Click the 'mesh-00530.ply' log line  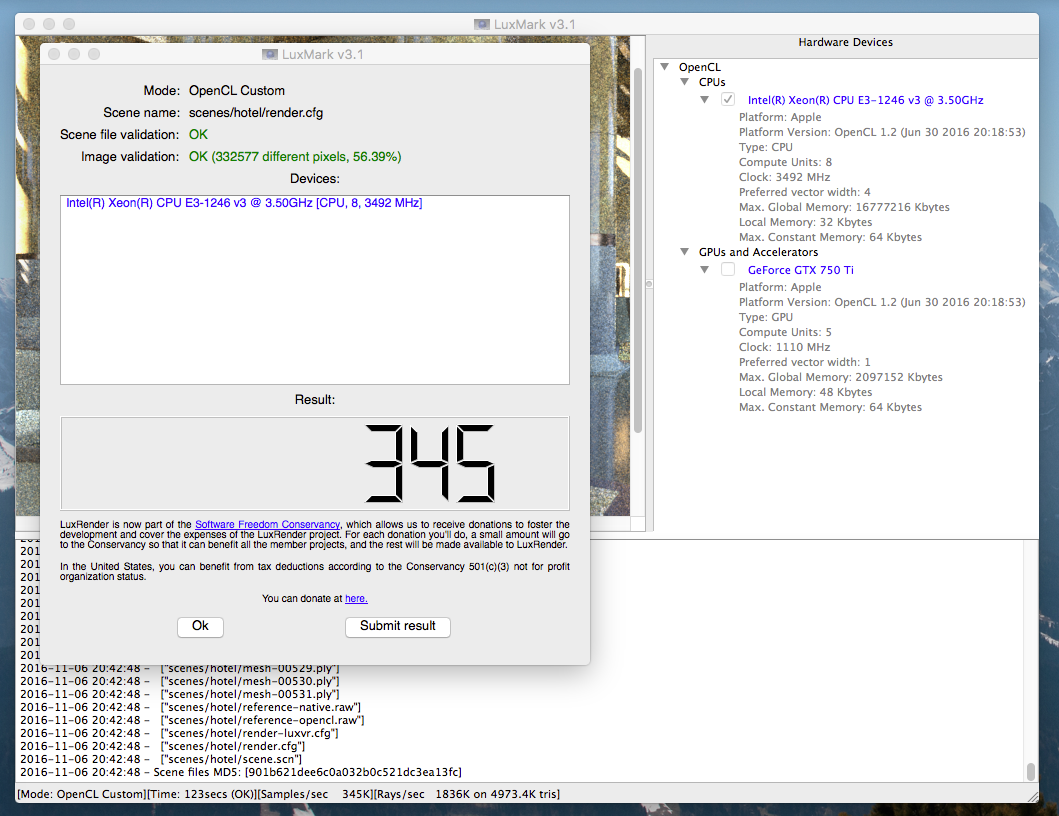coord(180,682)
